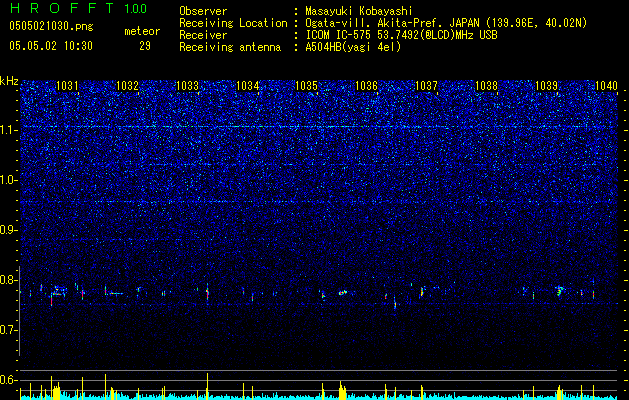Click the HROFFT 1.0.0 title text
Image resolution: width=629 pixels, height=400 pixels.
pos(78,8)
